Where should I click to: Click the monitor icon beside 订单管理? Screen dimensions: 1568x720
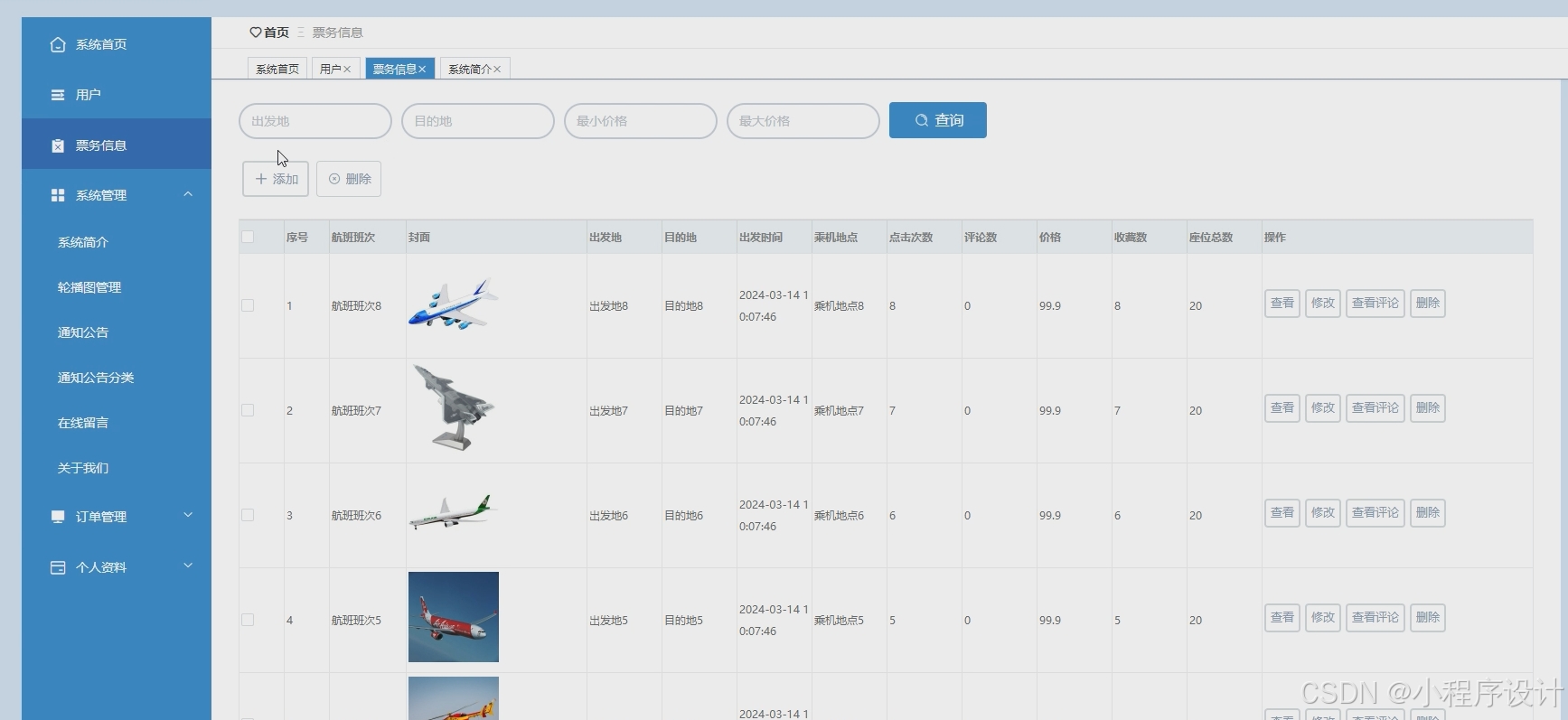[x=58, y=517]
